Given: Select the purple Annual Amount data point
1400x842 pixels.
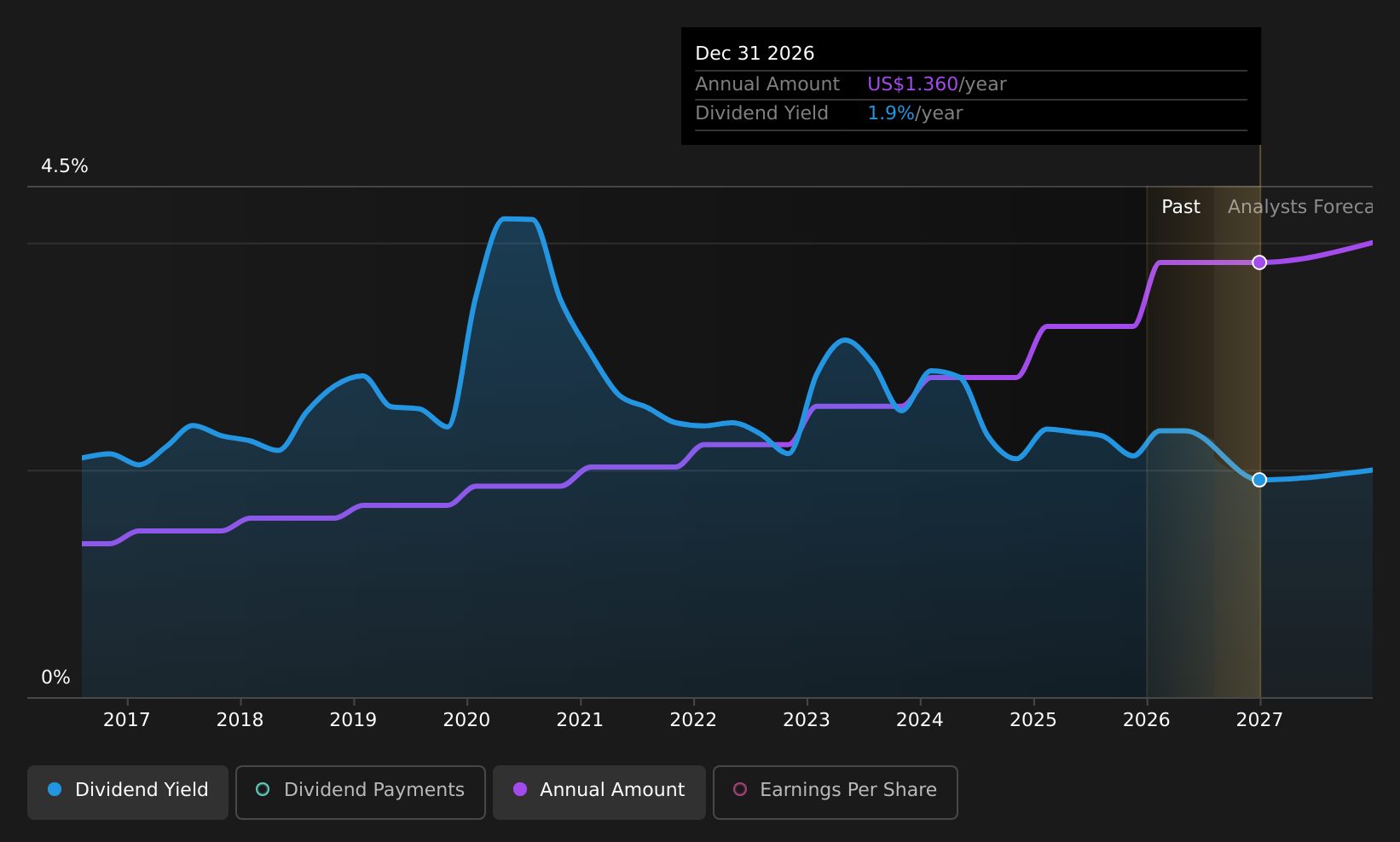Looking at the screenshot, I should 1259,262.
